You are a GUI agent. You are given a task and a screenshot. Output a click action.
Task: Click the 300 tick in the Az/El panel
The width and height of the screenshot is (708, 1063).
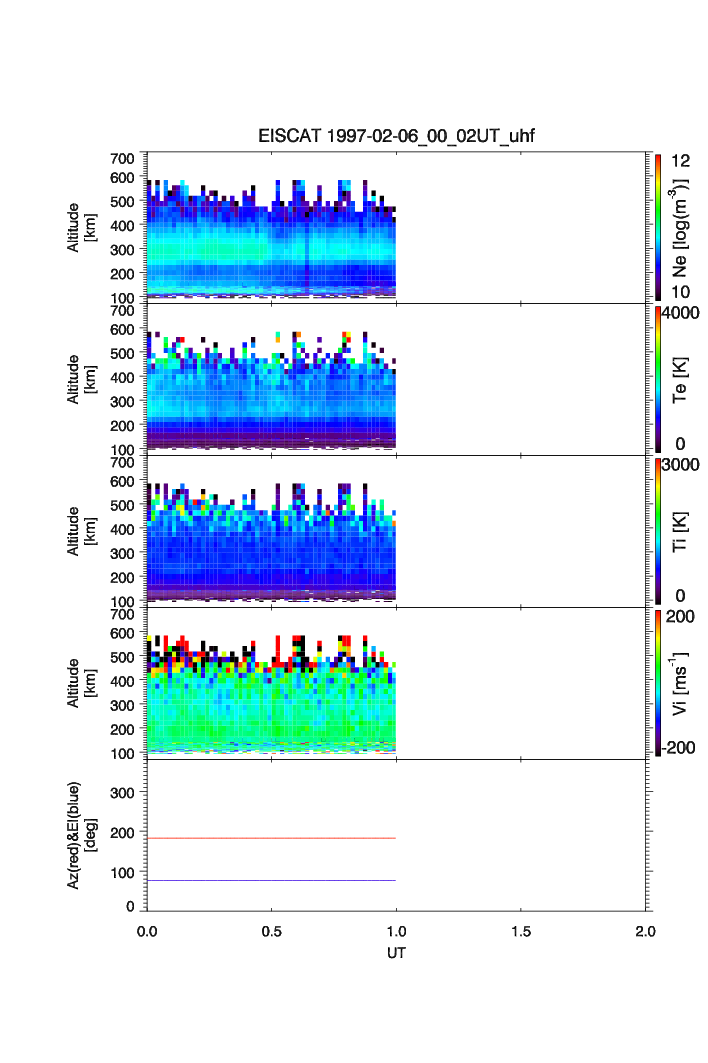[122, 793]
